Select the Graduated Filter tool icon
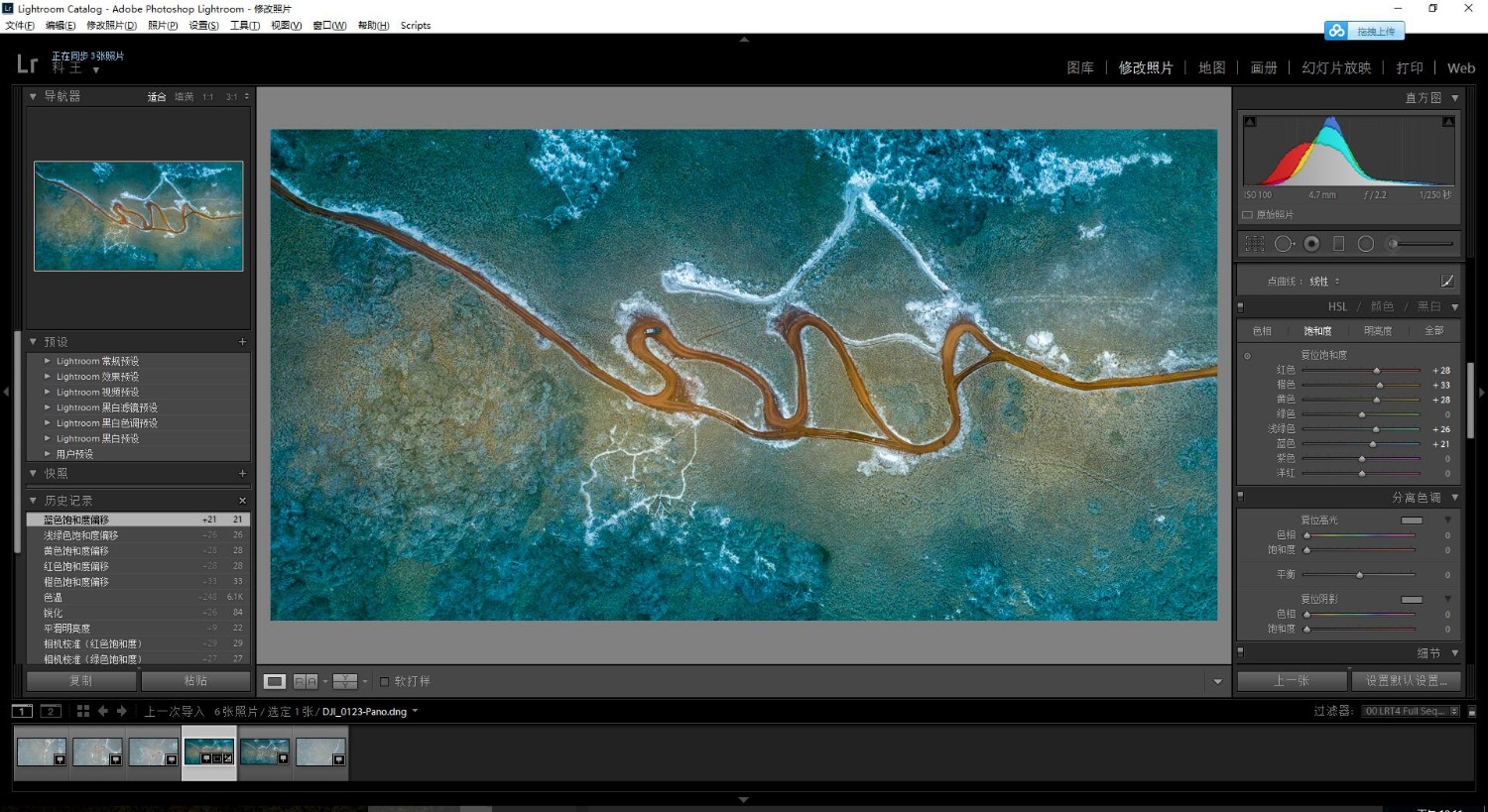1488x812 pixels. coord(1338,244)
